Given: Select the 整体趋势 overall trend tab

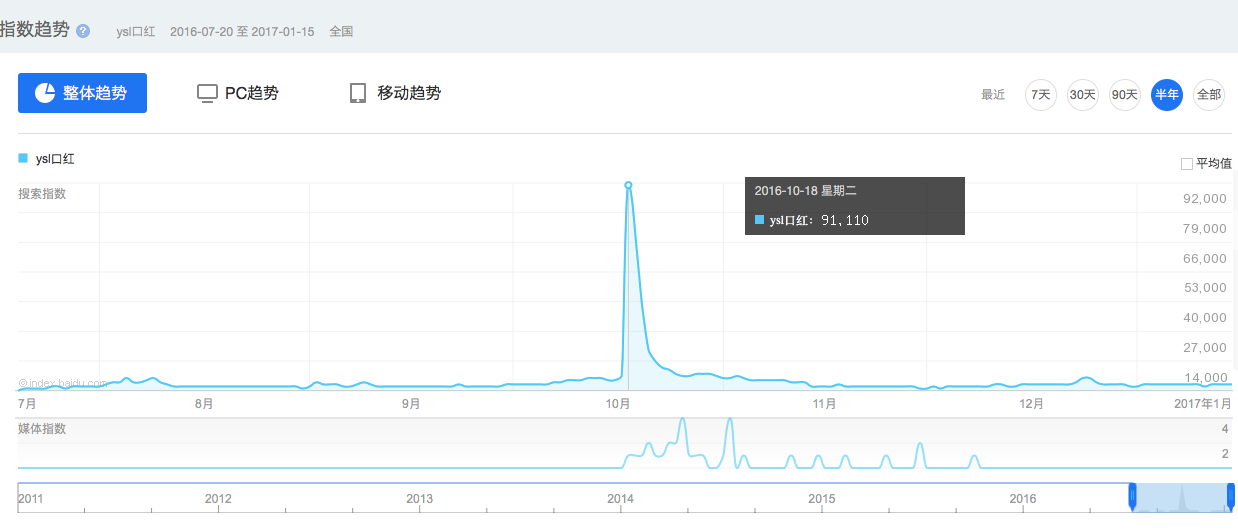Looking at the screenshot, I should pos(82,93).
